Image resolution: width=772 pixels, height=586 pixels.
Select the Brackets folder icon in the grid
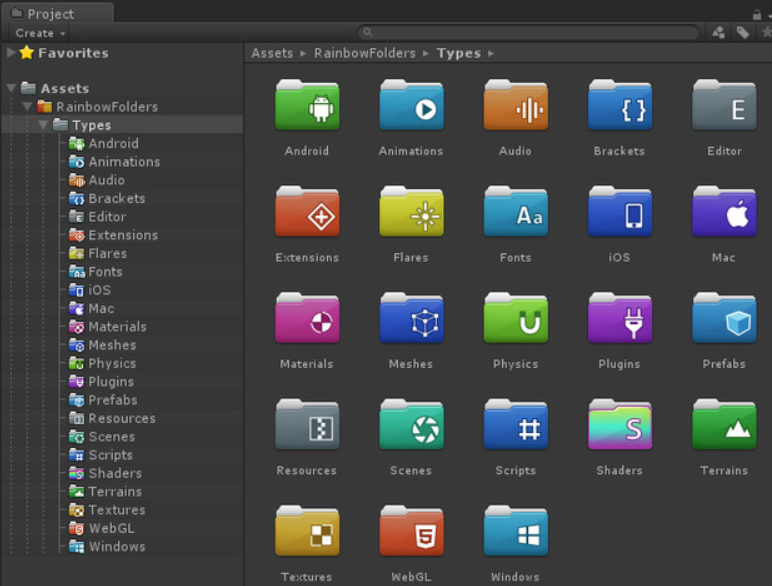coord(620,105)
